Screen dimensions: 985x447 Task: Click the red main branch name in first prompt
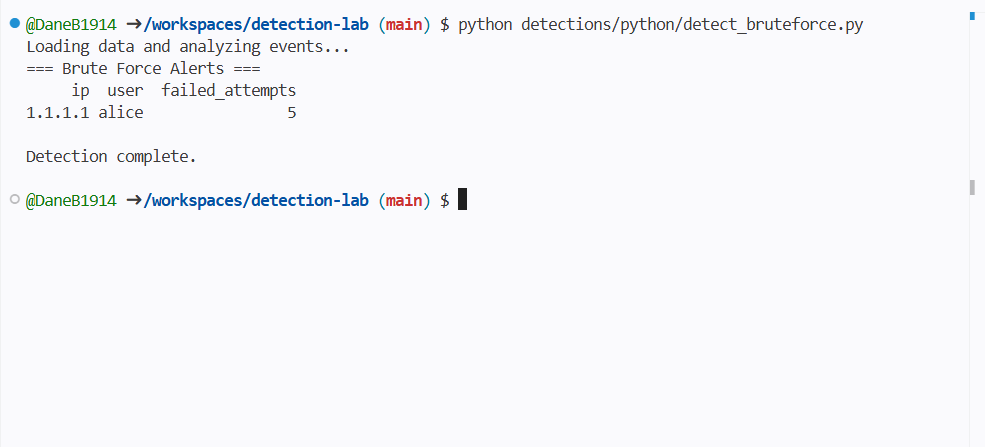point(404,24)
